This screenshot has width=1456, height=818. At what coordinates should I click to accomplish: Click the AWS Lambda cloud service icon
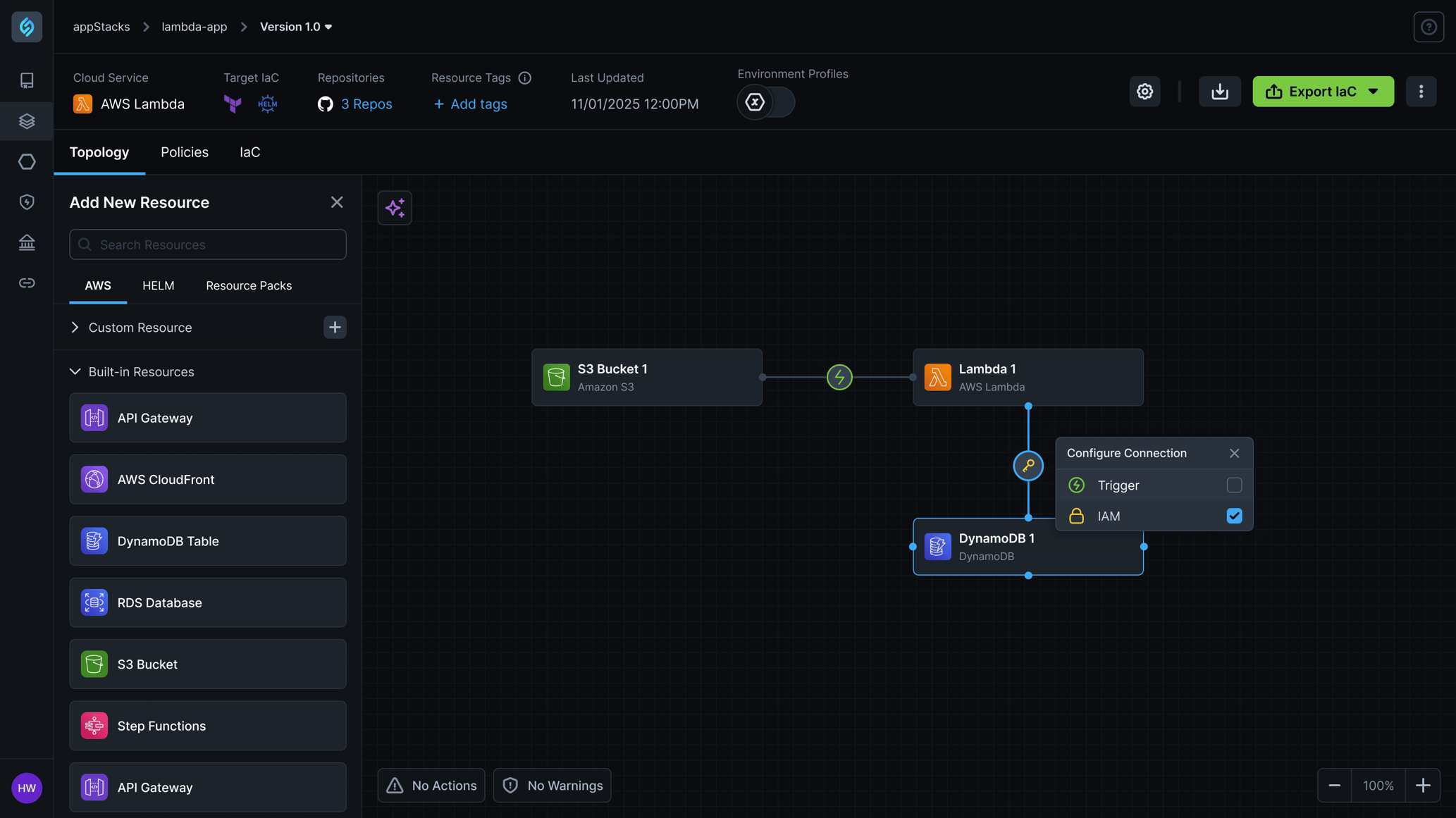(x=82, y=103)
